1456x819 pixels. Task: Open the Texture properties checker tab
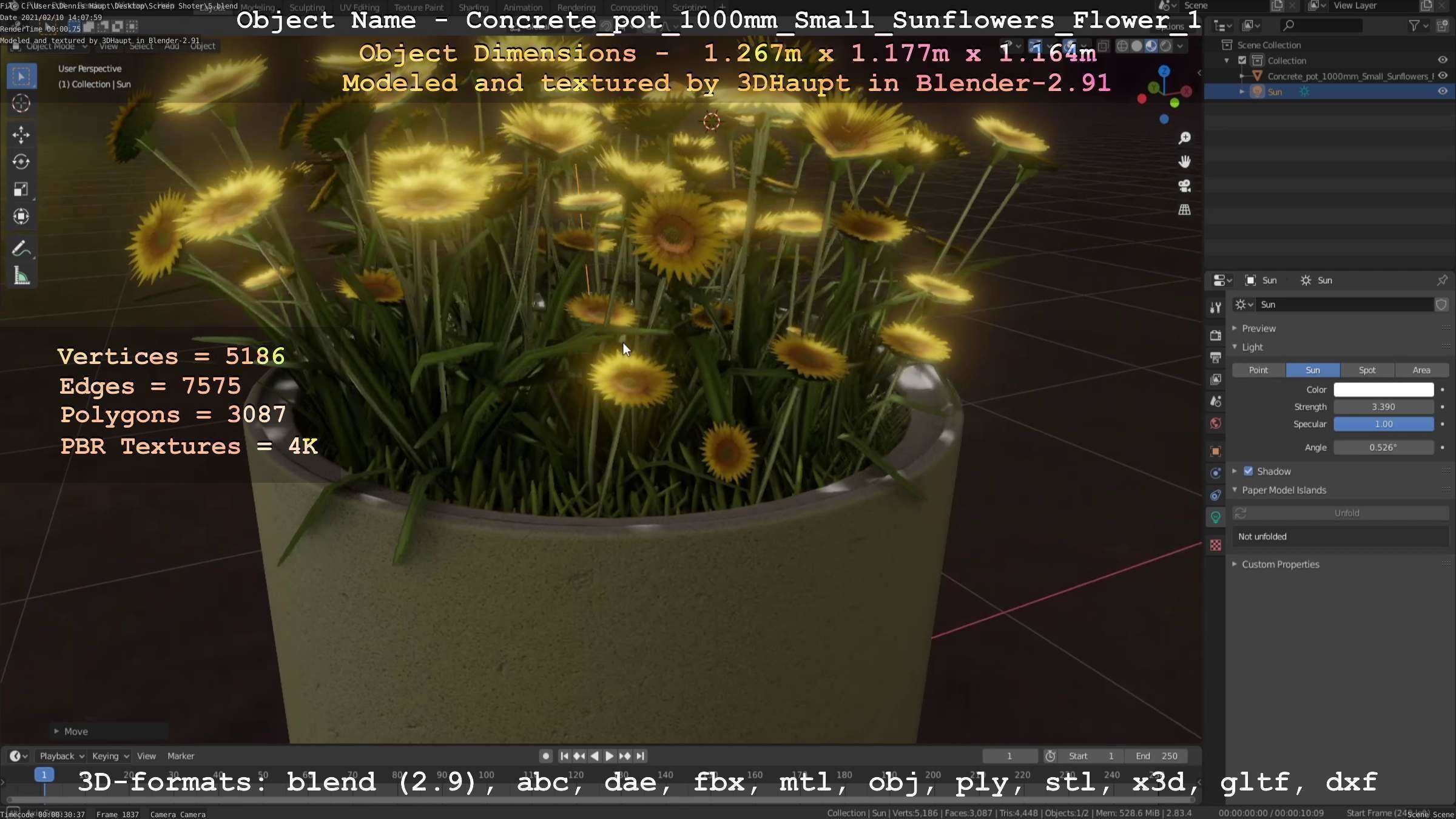click(x=1215, y=545)
